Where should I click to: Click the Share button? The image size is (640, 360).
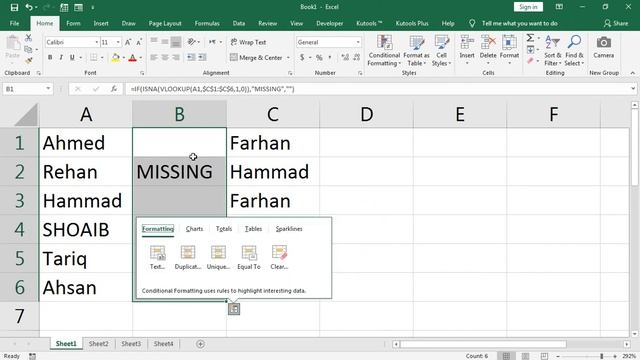(x=616, y=23)
